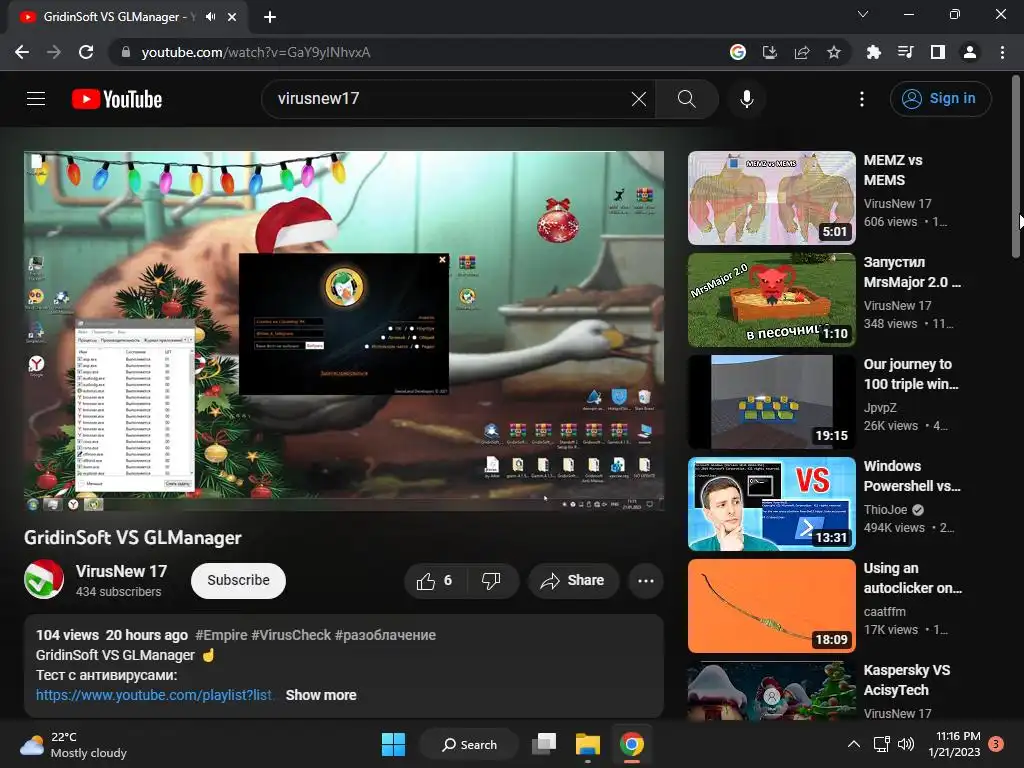
Task: Click the #VirusCheck hashtag
Action: 291,635
